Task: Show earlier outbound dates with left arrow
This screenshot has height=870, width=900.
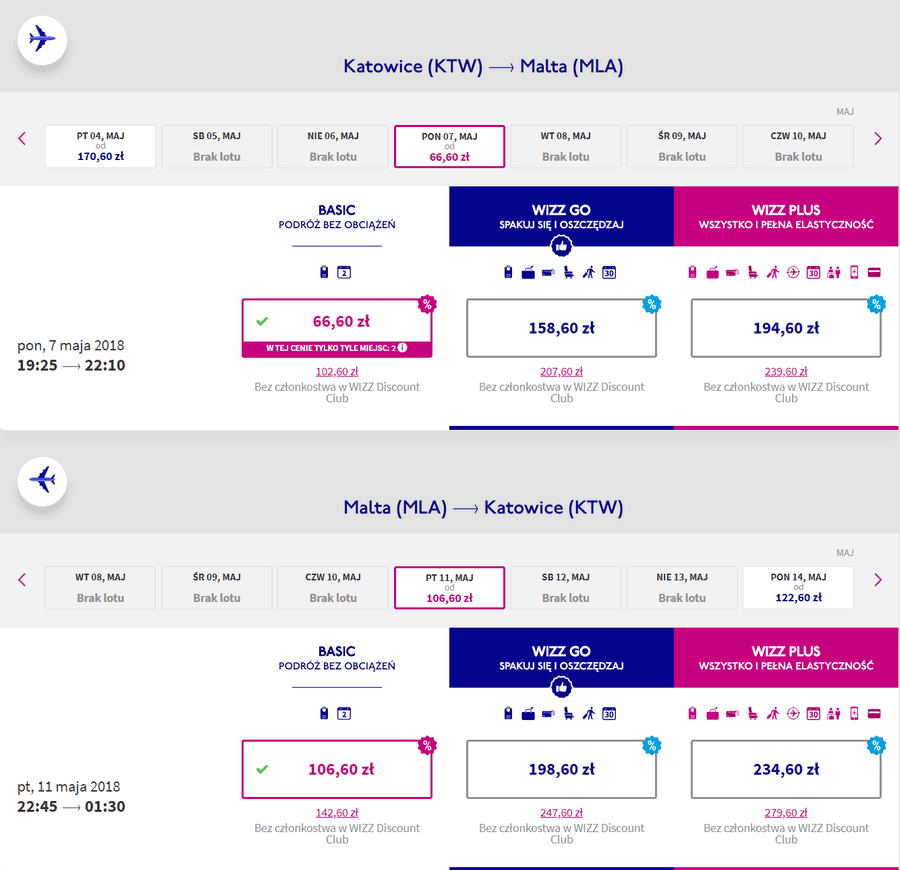Action: pos(22,138)
